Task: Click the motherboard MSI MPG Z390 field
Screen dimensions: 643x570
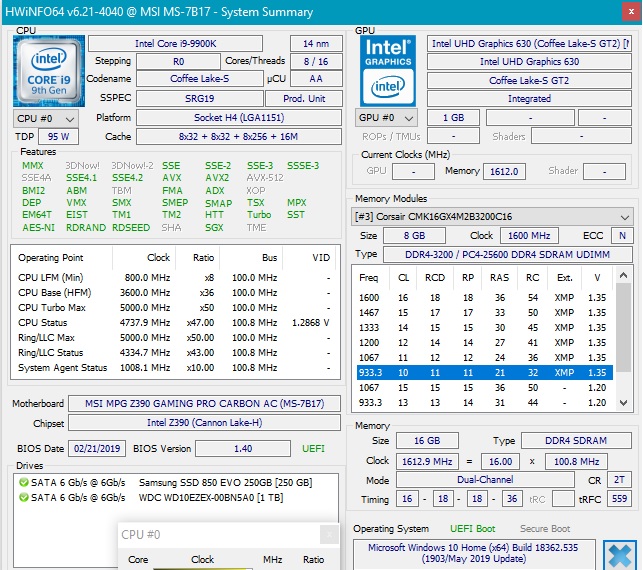Action: coord(204,404)
